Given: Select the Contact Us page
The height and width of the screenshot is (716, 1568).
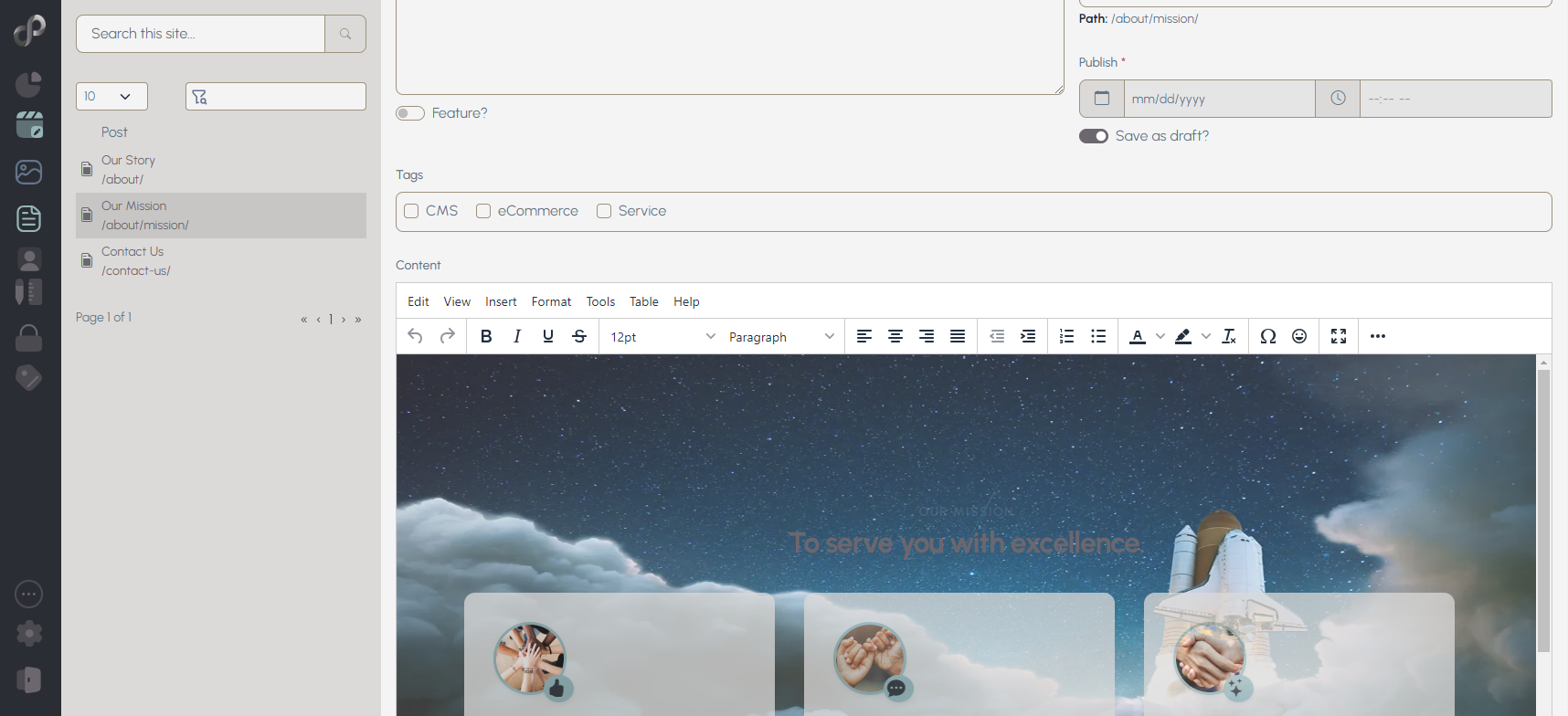Looking at the screenshot, I should click(x=221, y=261).
